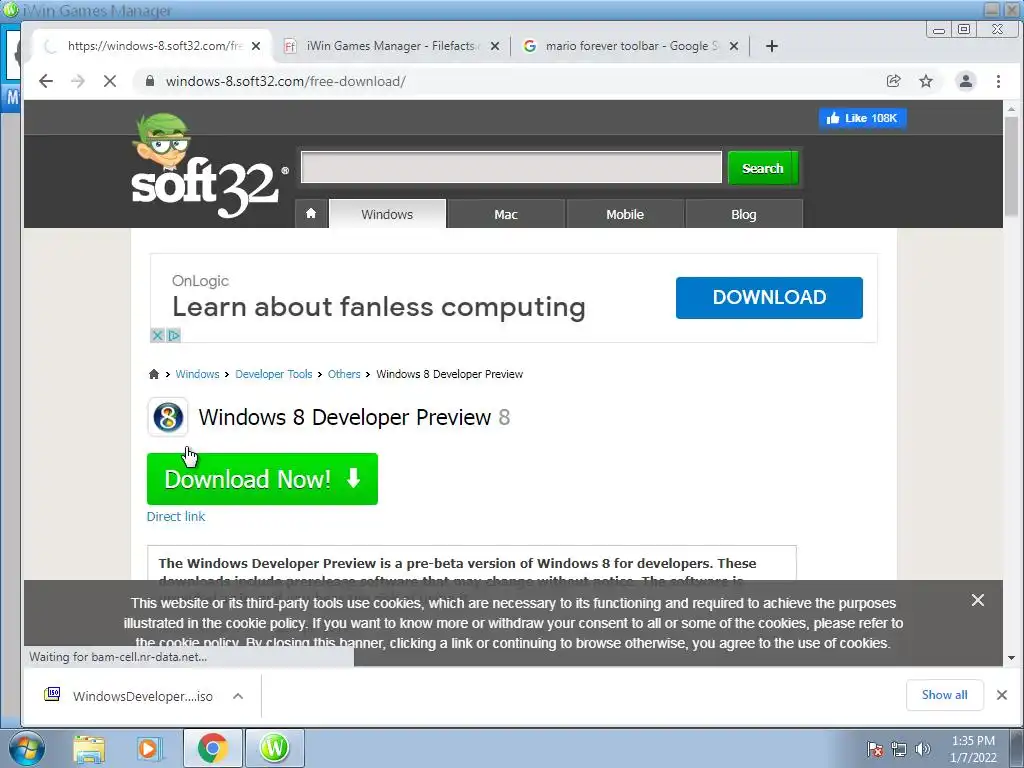Dismiss the cookie banner with X
The width and height of the screenshot is (1024, 768).
click(978, 600)
